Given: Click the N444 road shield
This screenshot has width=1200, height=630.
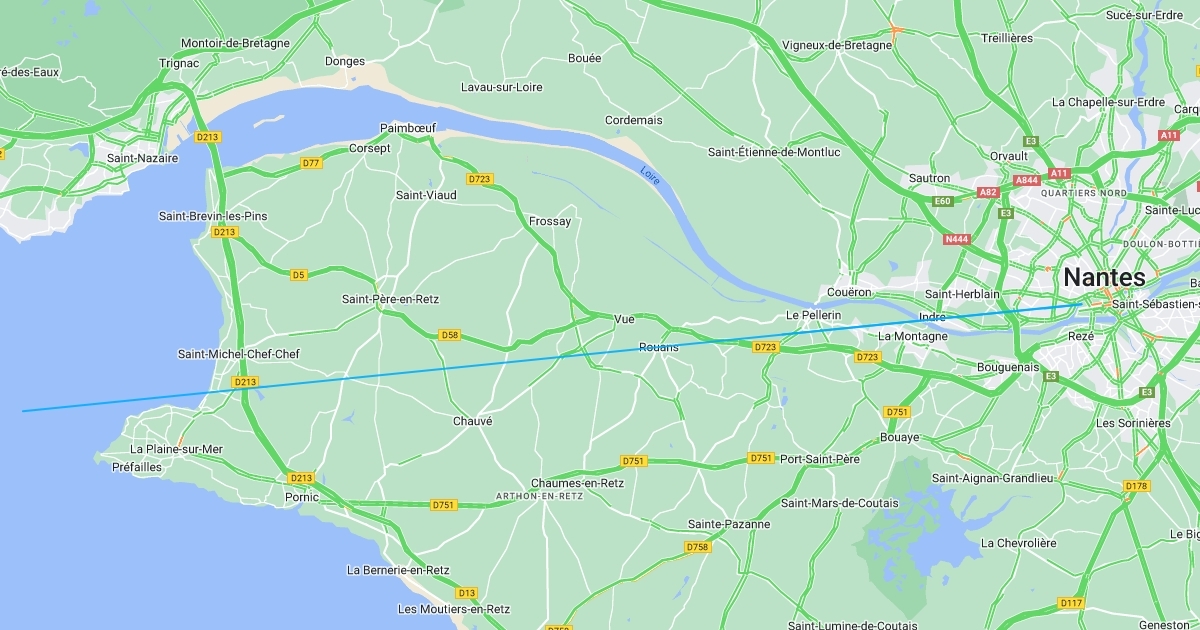Looking at the screenshot, I should pos(957,239).
